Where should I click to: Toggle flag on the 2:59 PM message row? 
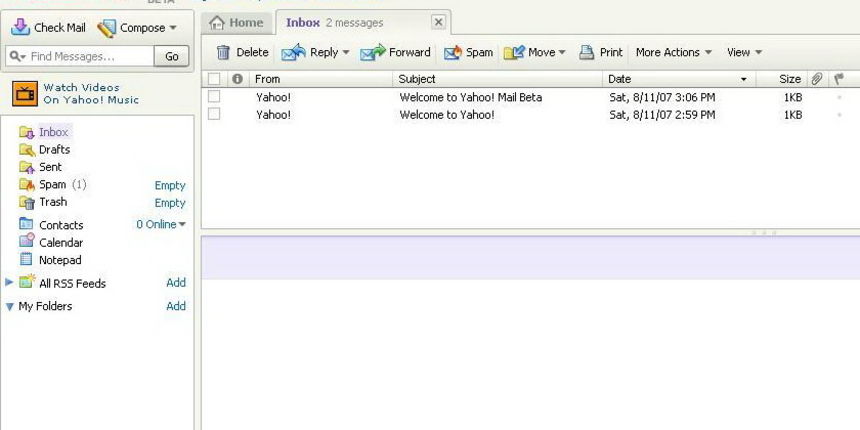click(839, 115)
